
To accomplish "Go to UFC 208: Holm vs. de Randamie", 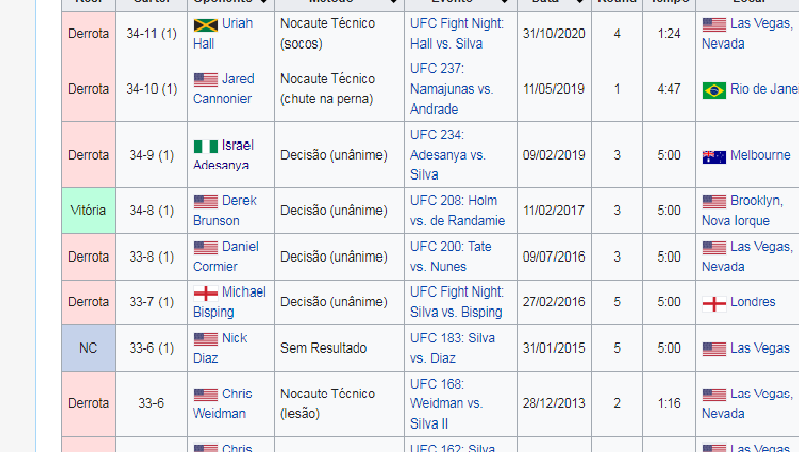I will 453,210.
